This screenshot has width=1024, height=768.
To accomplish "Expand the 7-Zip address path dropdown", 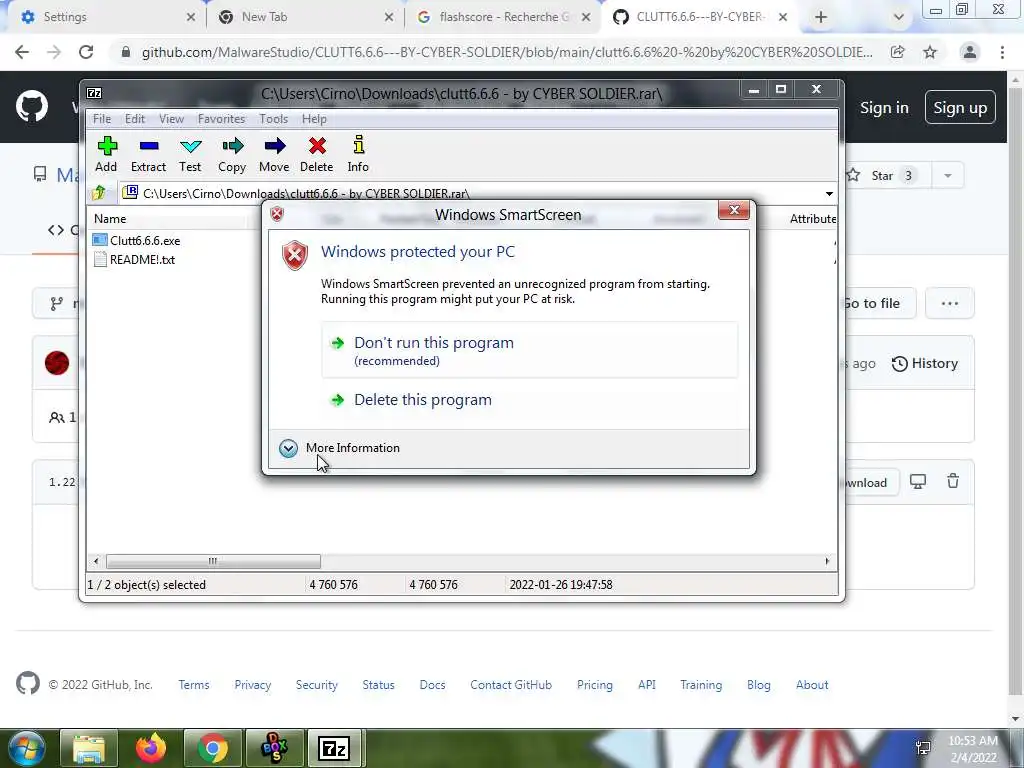I will (x=829, y=193).
